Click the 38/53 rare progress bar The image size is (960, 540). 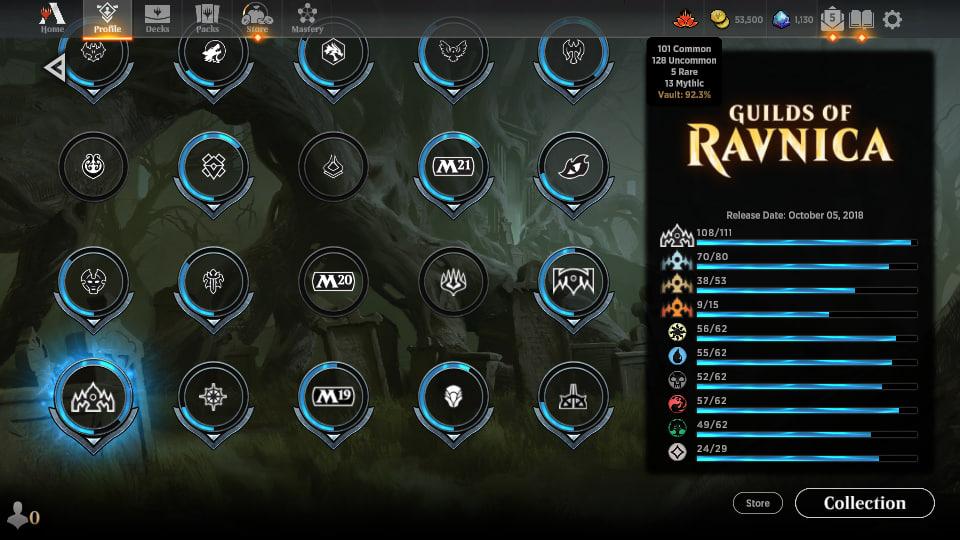pos(807,290)
